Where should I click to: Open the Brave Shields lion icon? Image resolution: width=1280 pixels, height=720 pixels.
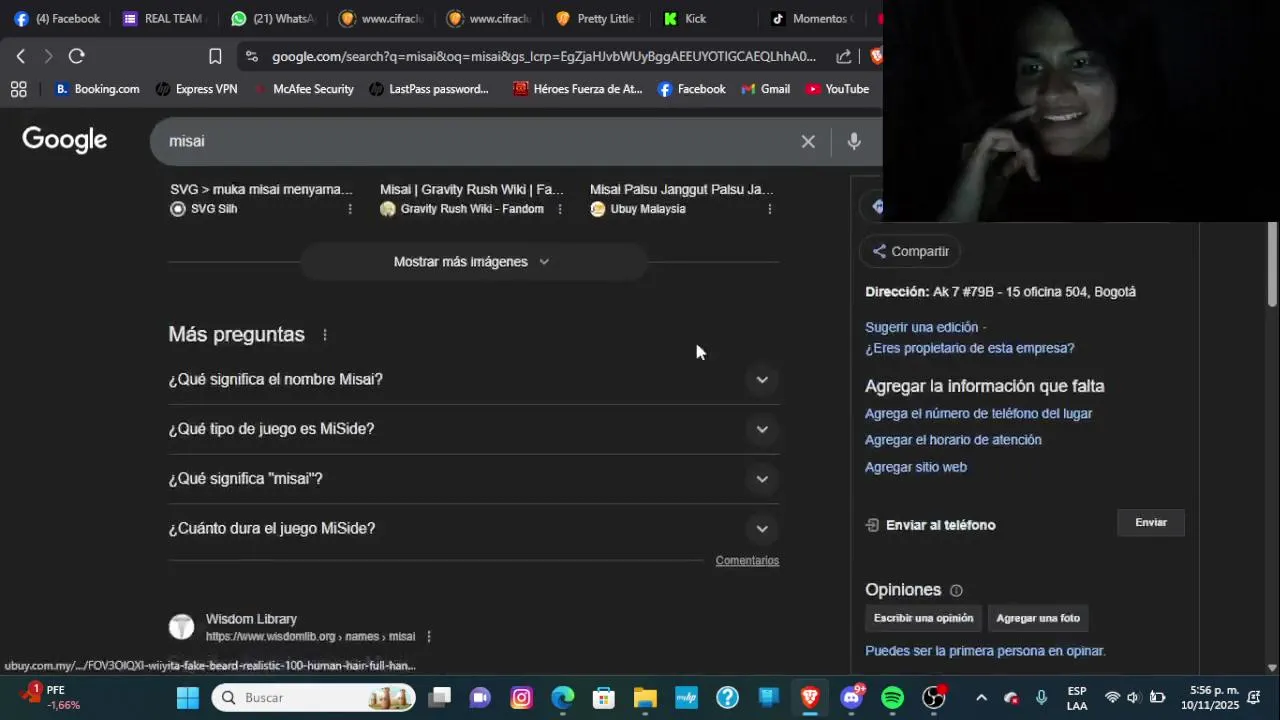(x=876, y=56)
